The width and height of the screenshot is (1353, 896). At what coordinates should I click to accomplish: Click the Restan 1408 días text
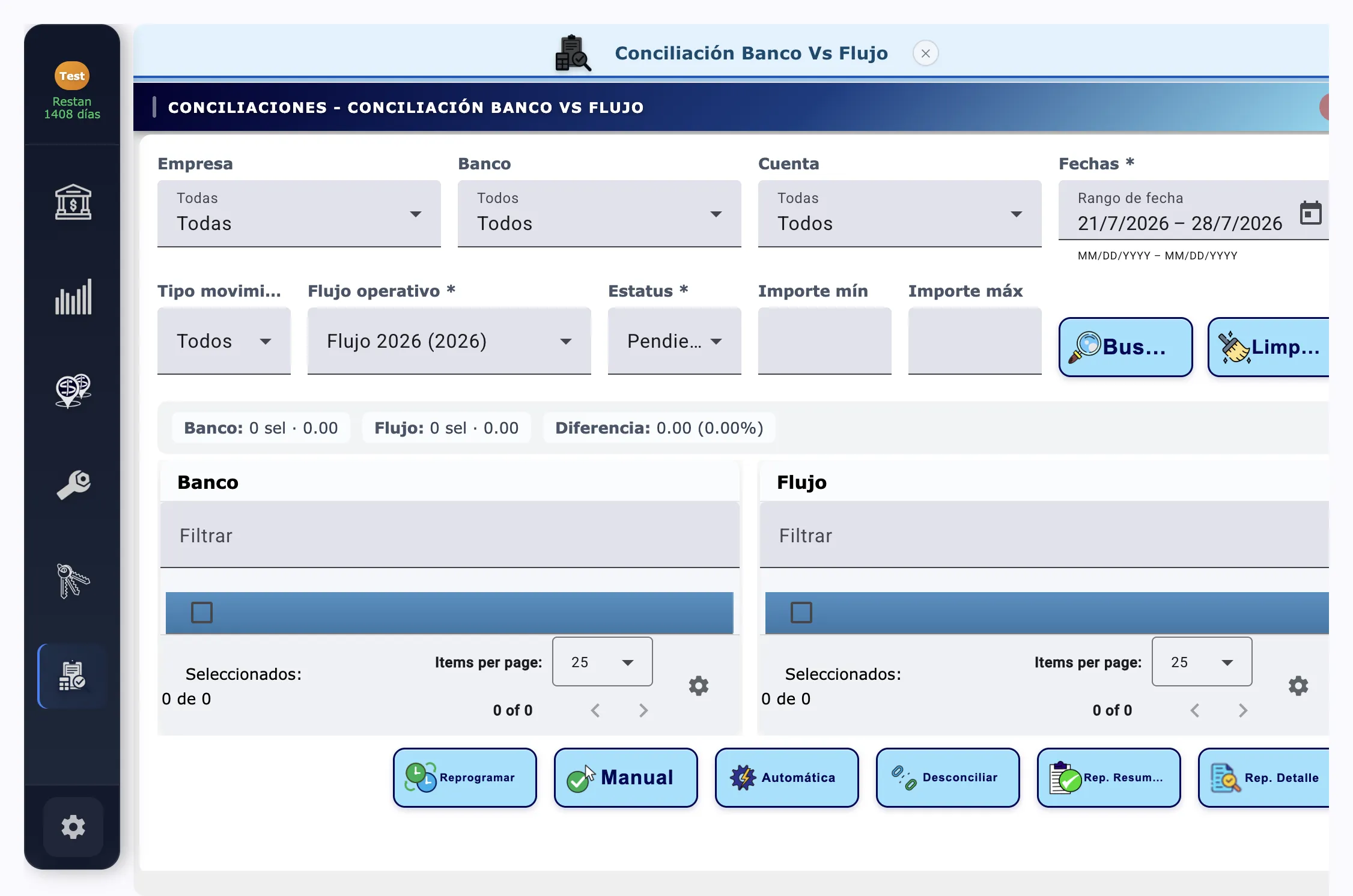point(72,107)
